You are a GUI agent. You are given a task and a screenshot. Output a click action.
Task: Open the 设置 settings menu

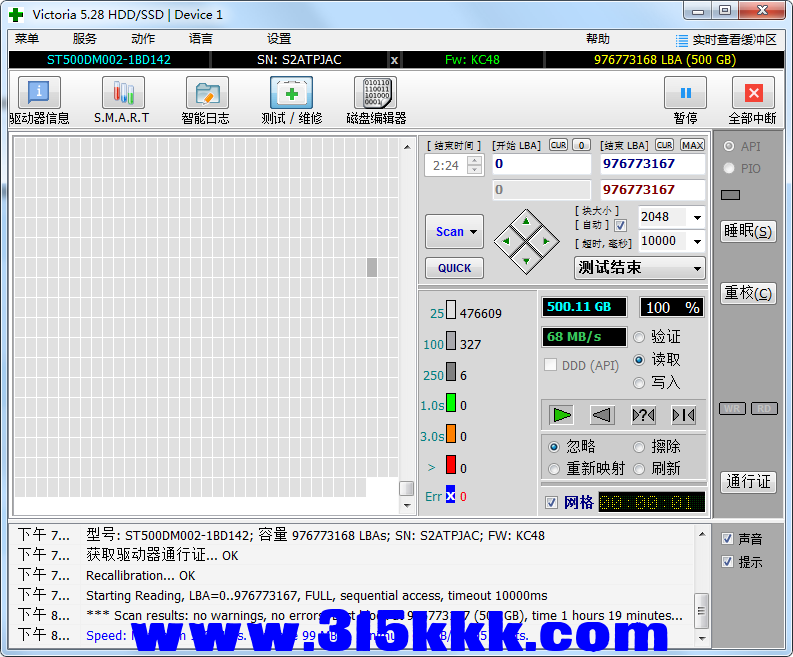[279, 39]
